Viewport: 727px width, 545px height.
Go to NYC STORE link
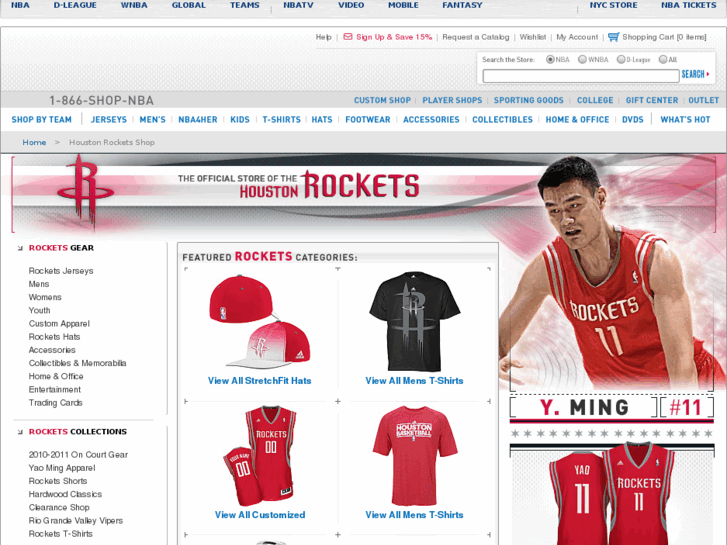click(613, 5)
